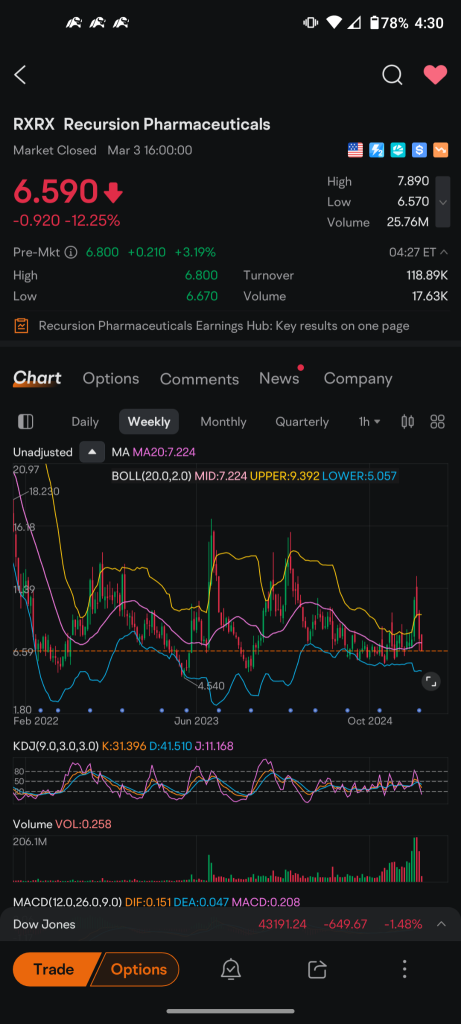Expand chart to full screen
Screen dimensions: 461x1024
coord(430,682)
